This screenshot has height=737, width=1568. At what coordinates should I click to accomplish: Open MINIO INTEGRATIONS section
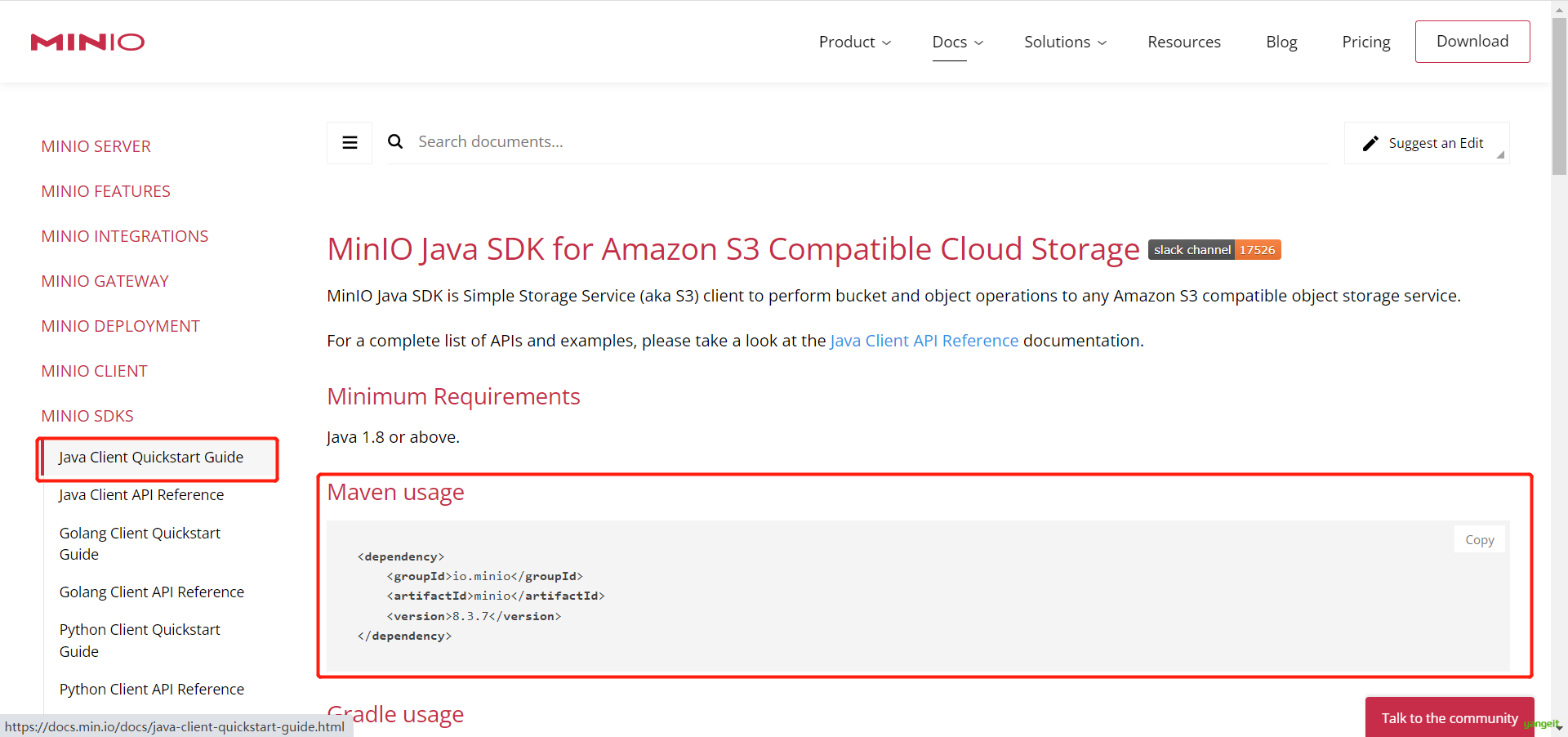125,236
